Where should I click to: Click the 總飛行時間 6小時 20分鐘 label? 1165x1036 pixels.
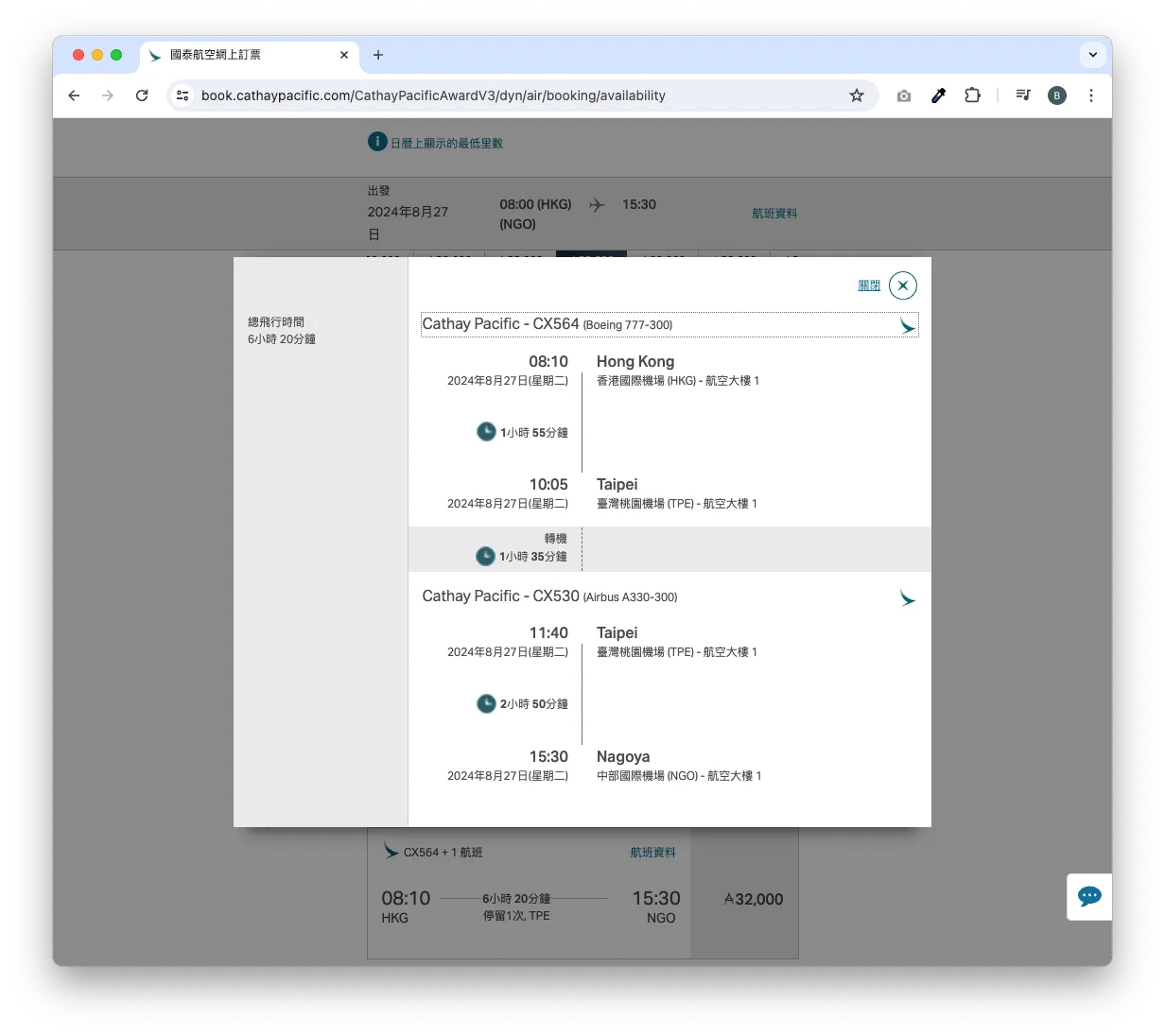[x=282, y=331]
